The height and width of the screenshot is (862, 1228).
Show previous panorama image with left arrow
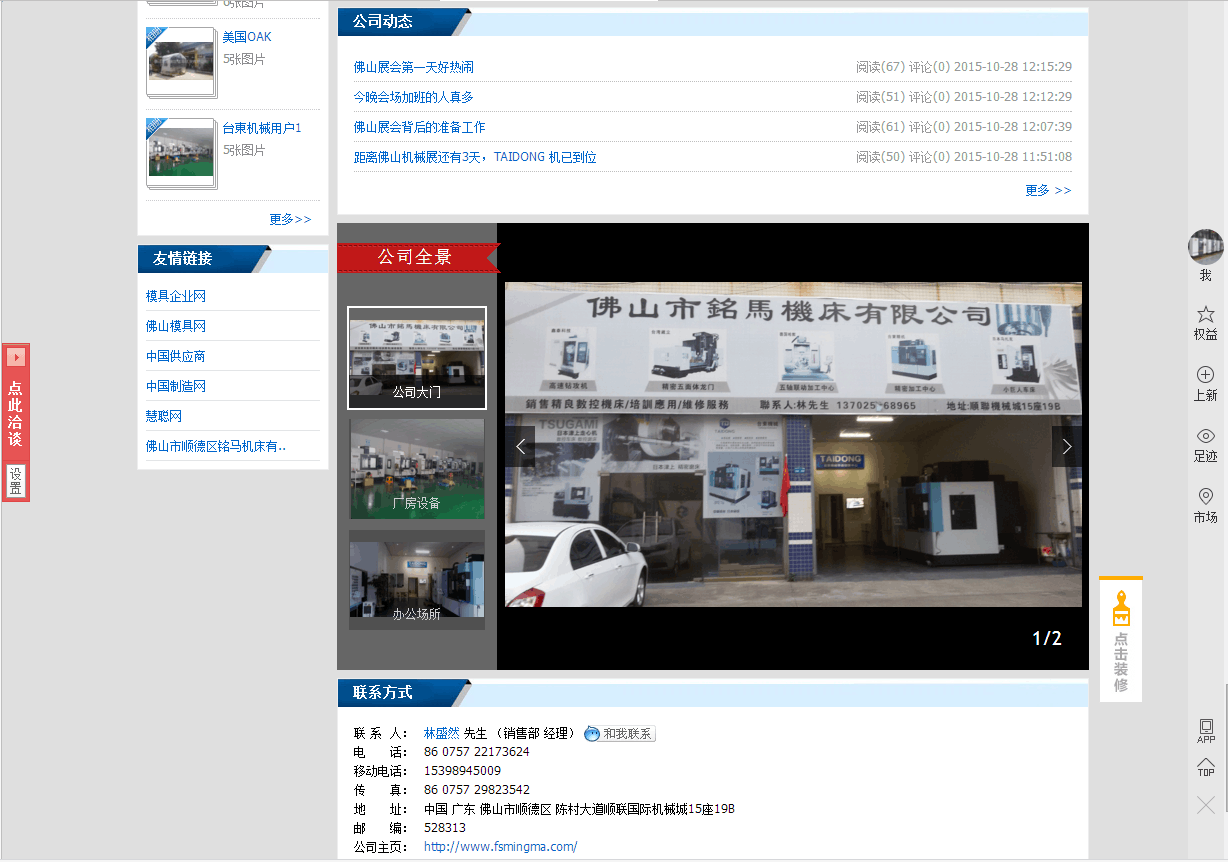point(520,446)
